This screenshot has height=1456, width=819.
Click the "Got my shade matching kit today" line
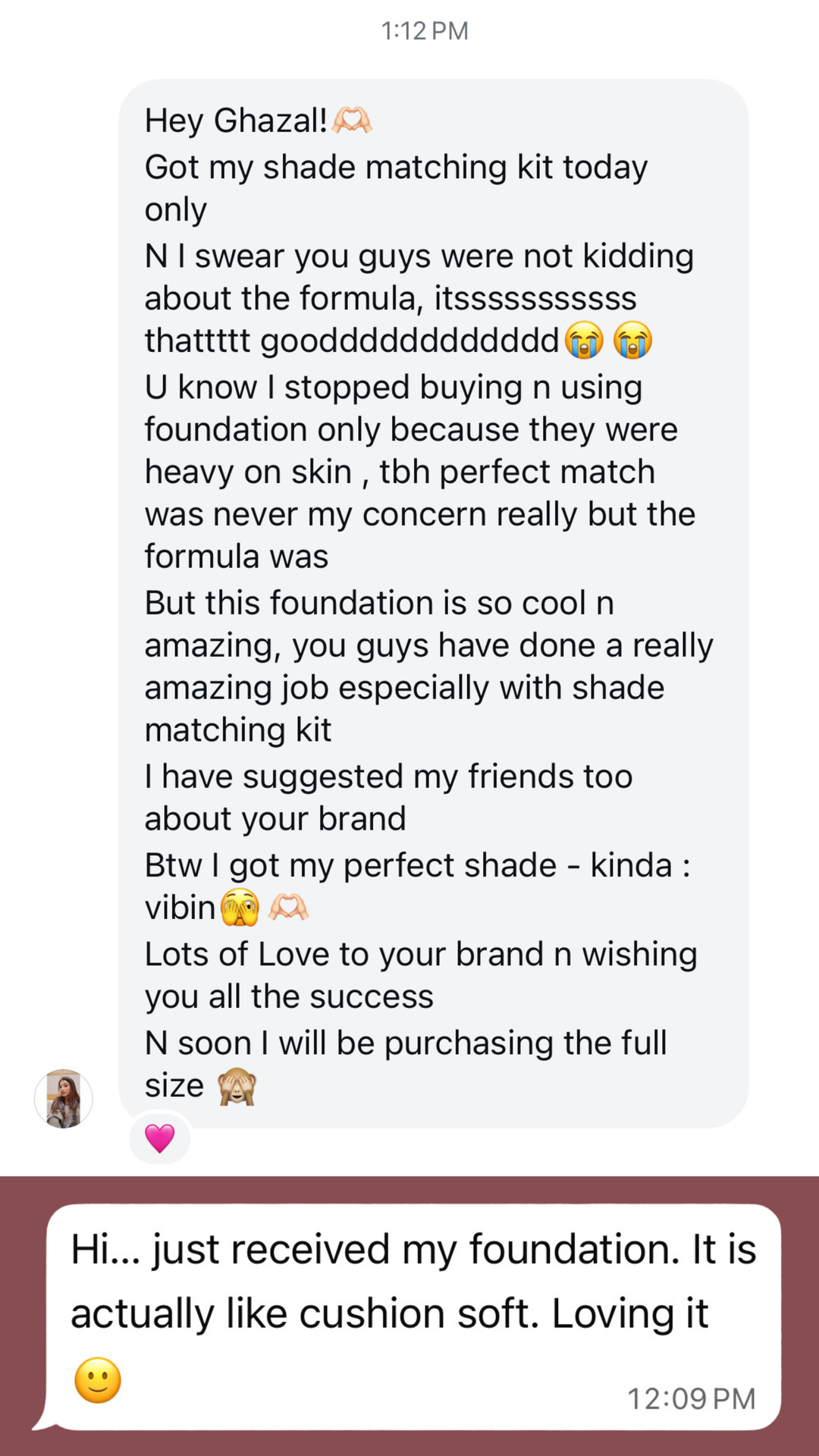click(x=396, y=168)
